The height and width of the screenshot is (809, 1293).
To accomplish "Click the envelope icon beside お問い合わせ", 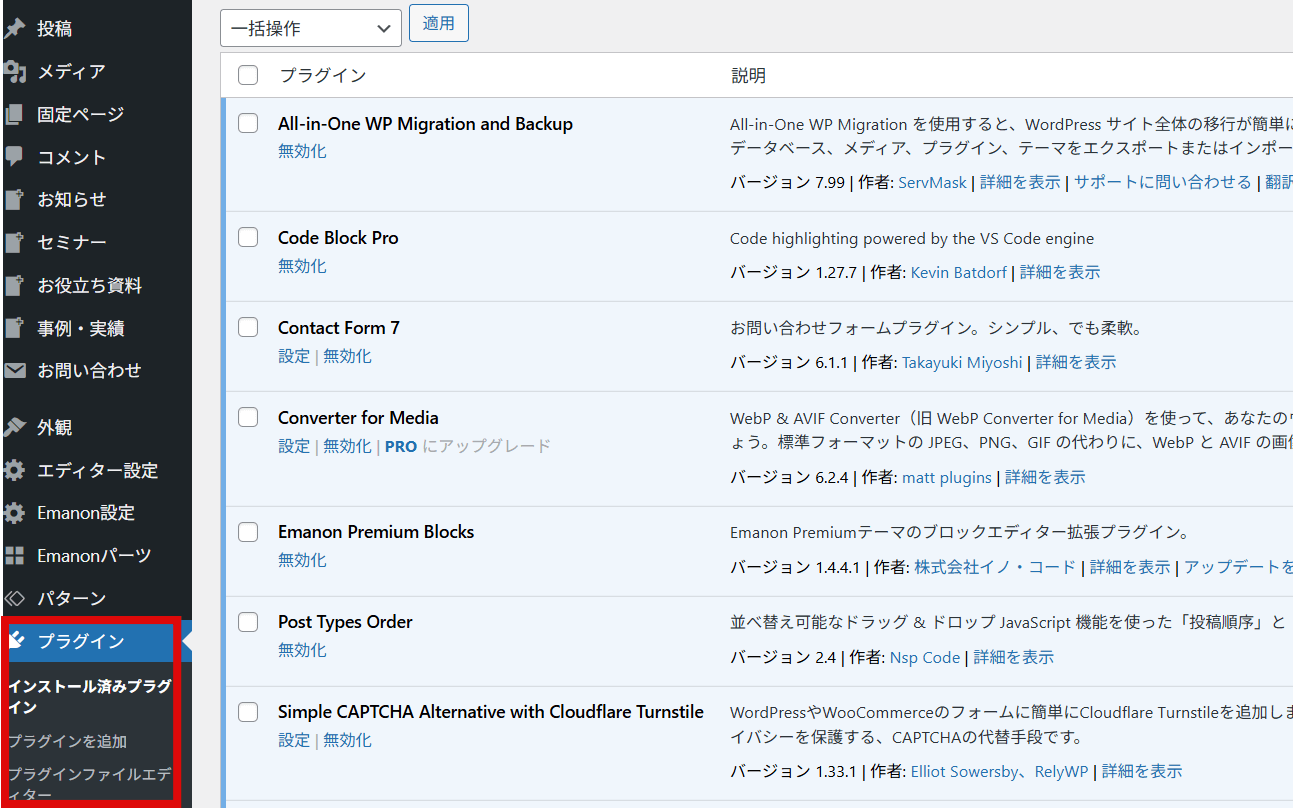I will click(14, 371).
